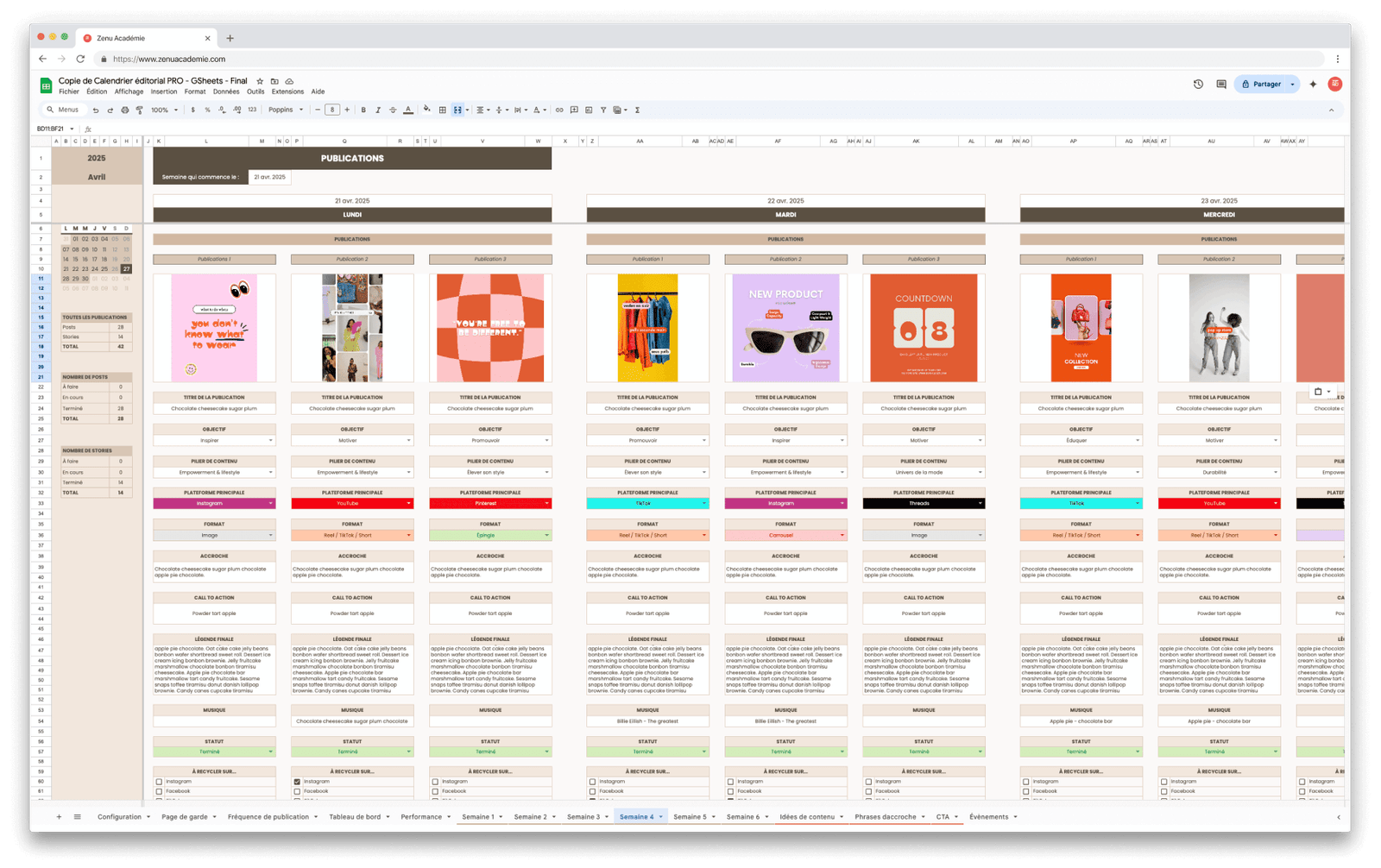Image resolution: width=1381 pixels, height=868 pixels.
Task: Toggle italic formatting
Action: 378,110
